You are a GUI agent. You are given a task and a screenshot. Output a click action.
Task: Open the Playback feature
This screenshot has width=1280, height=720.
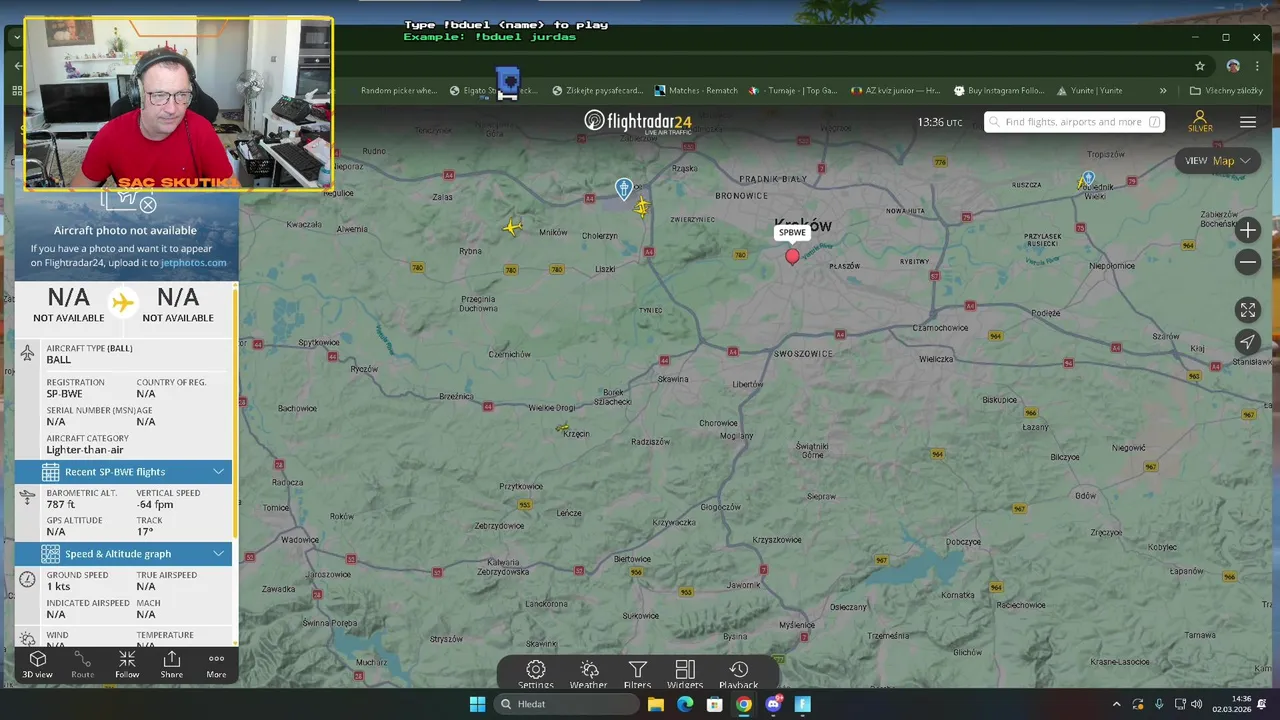[x=738, y=675]
